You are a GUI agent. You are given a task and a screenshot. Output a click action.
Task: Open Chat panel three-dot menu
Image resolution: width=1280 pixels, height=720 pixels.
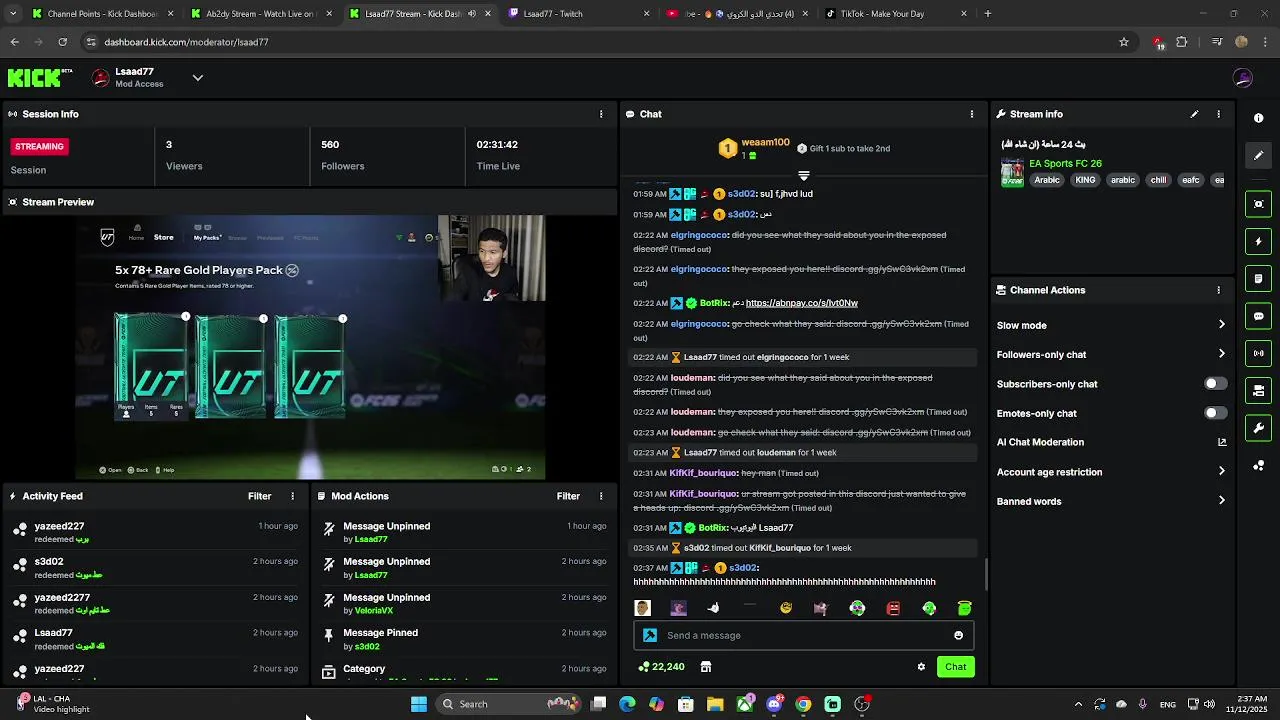pos(971,114)
